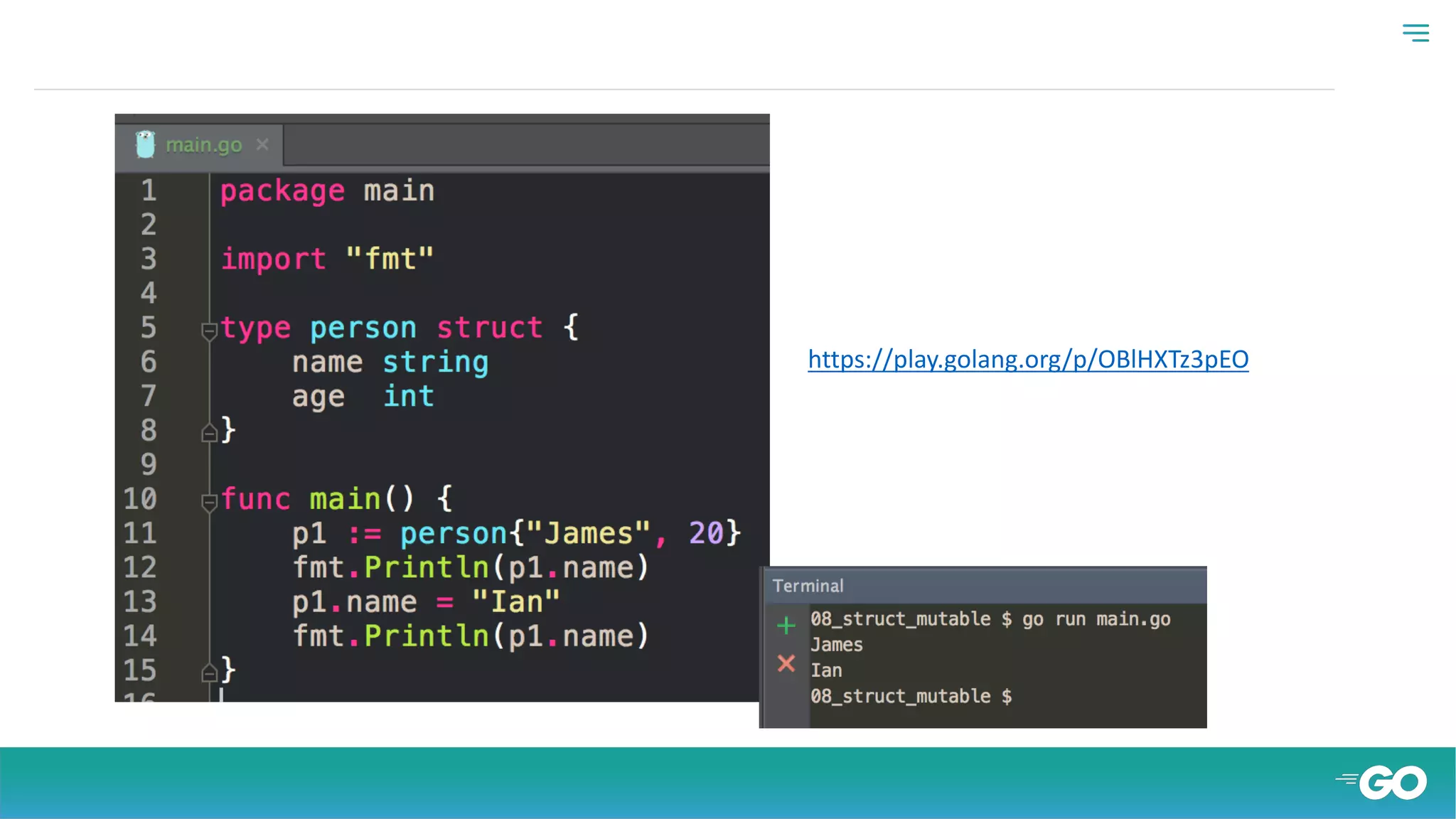
Task: Click fold end marker on line 15
Action: 209,673
